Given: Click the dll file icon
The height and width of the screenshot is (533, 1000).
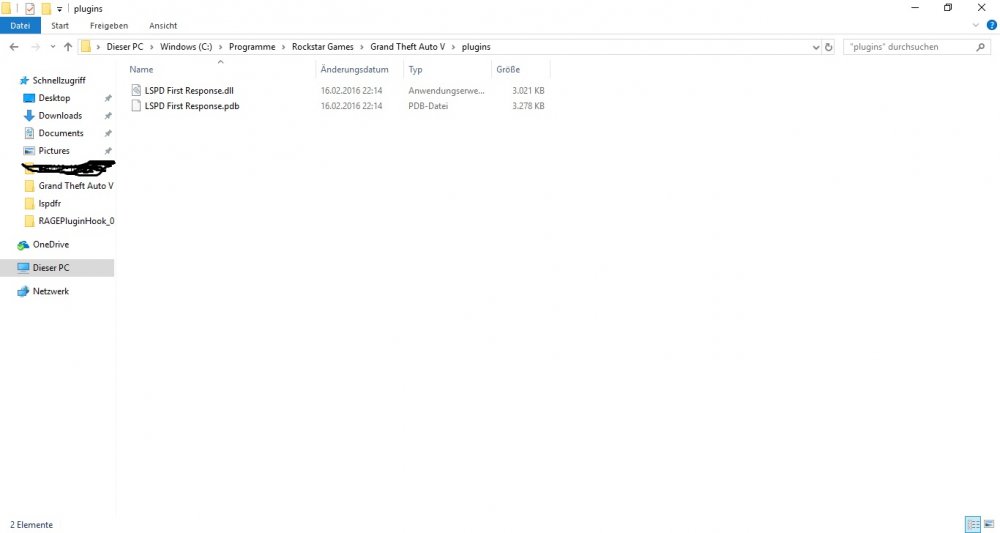Looking at the screenshot, I should pyautogui.click(x=136, y=91).
